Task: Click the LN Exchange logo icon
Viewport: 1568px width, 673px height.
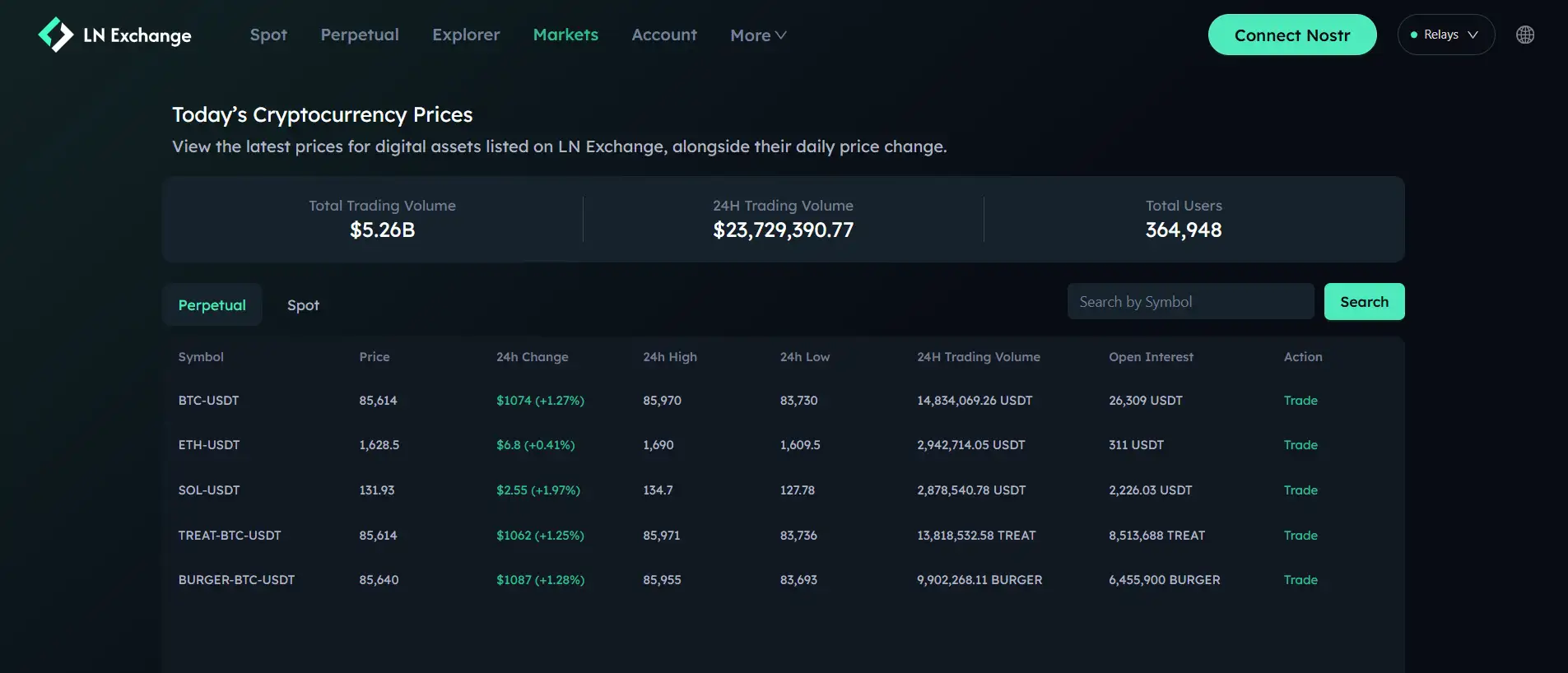Action: (56, 35)
